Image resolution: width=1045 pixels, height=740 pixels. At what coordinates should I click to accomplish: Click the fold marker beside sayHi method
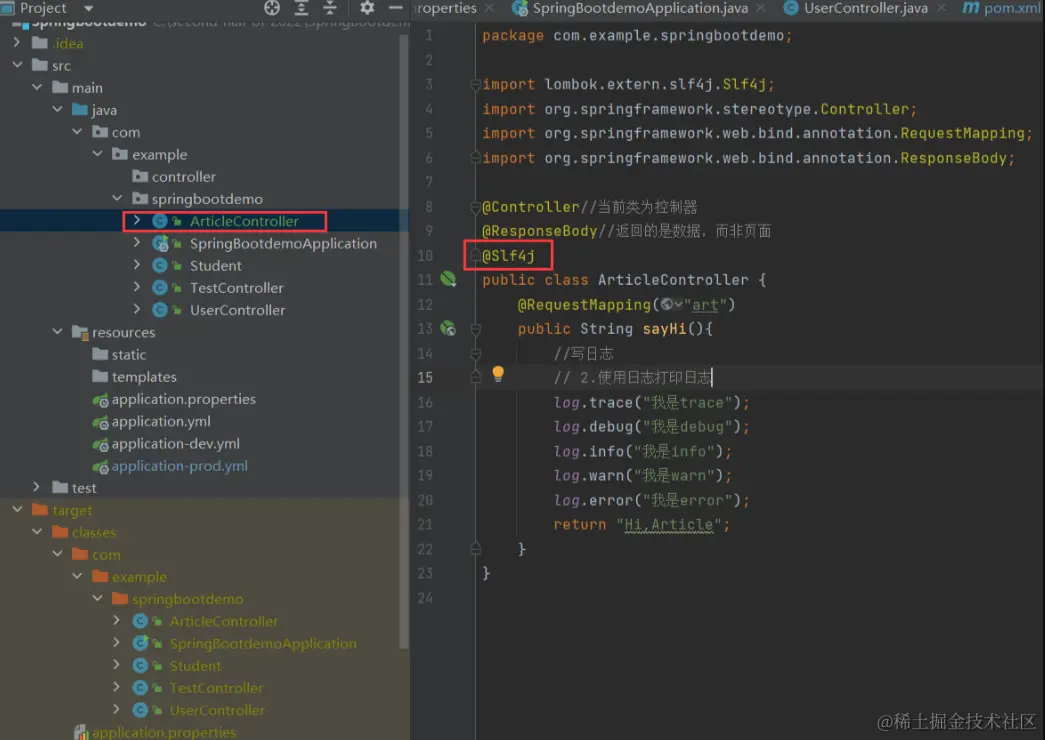475,329
